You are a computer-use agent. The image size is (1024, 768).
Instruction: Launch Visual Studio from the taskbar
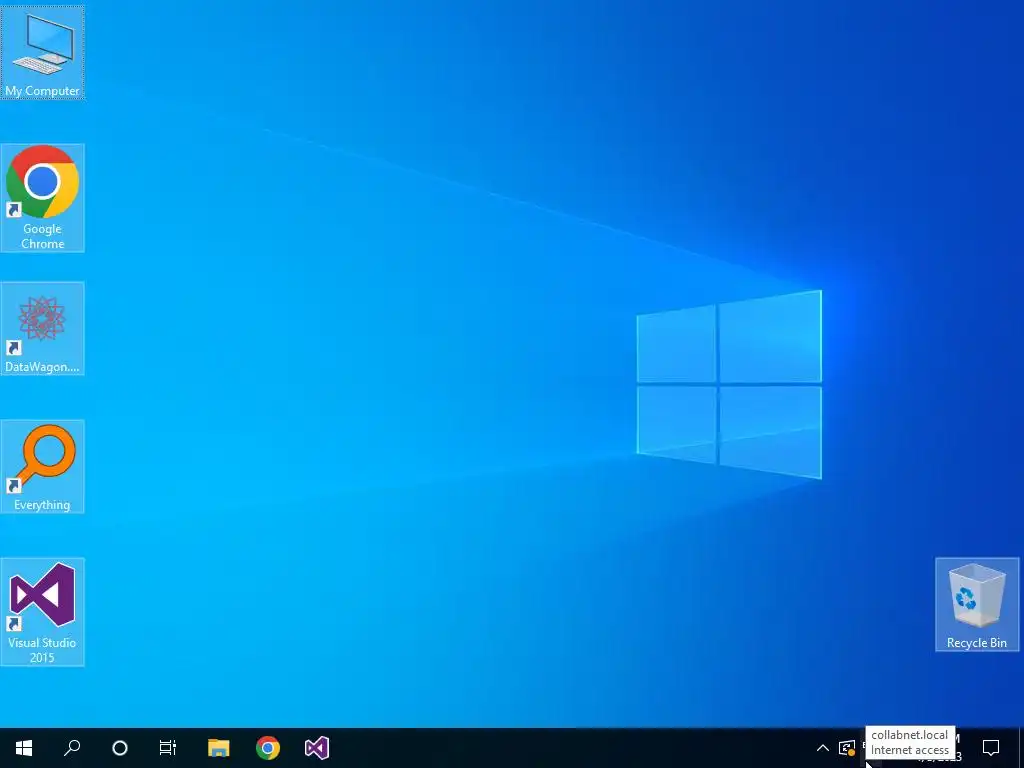coord(317,748)
